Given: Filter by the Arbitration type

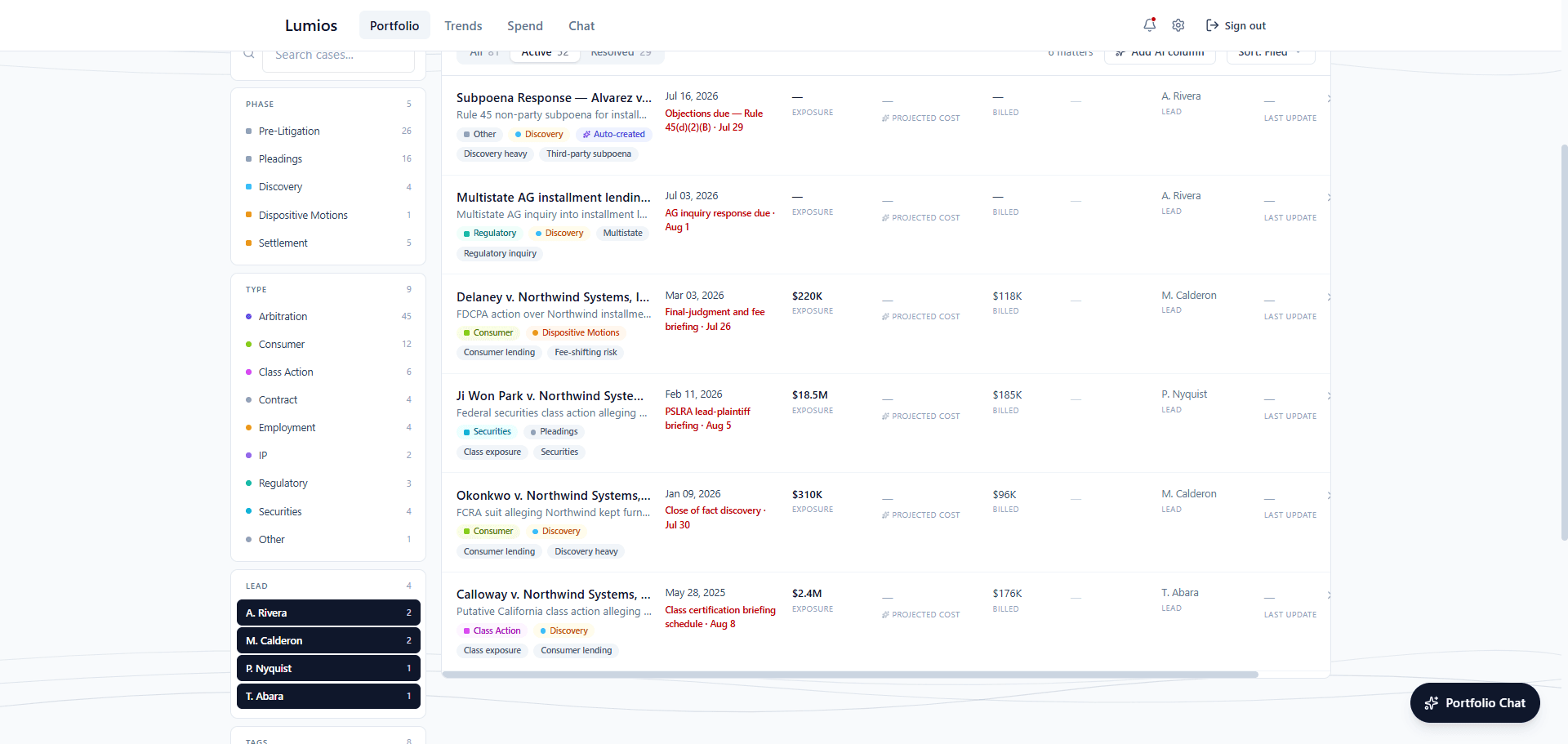Looking at the screenshot, I should [328, 316].
